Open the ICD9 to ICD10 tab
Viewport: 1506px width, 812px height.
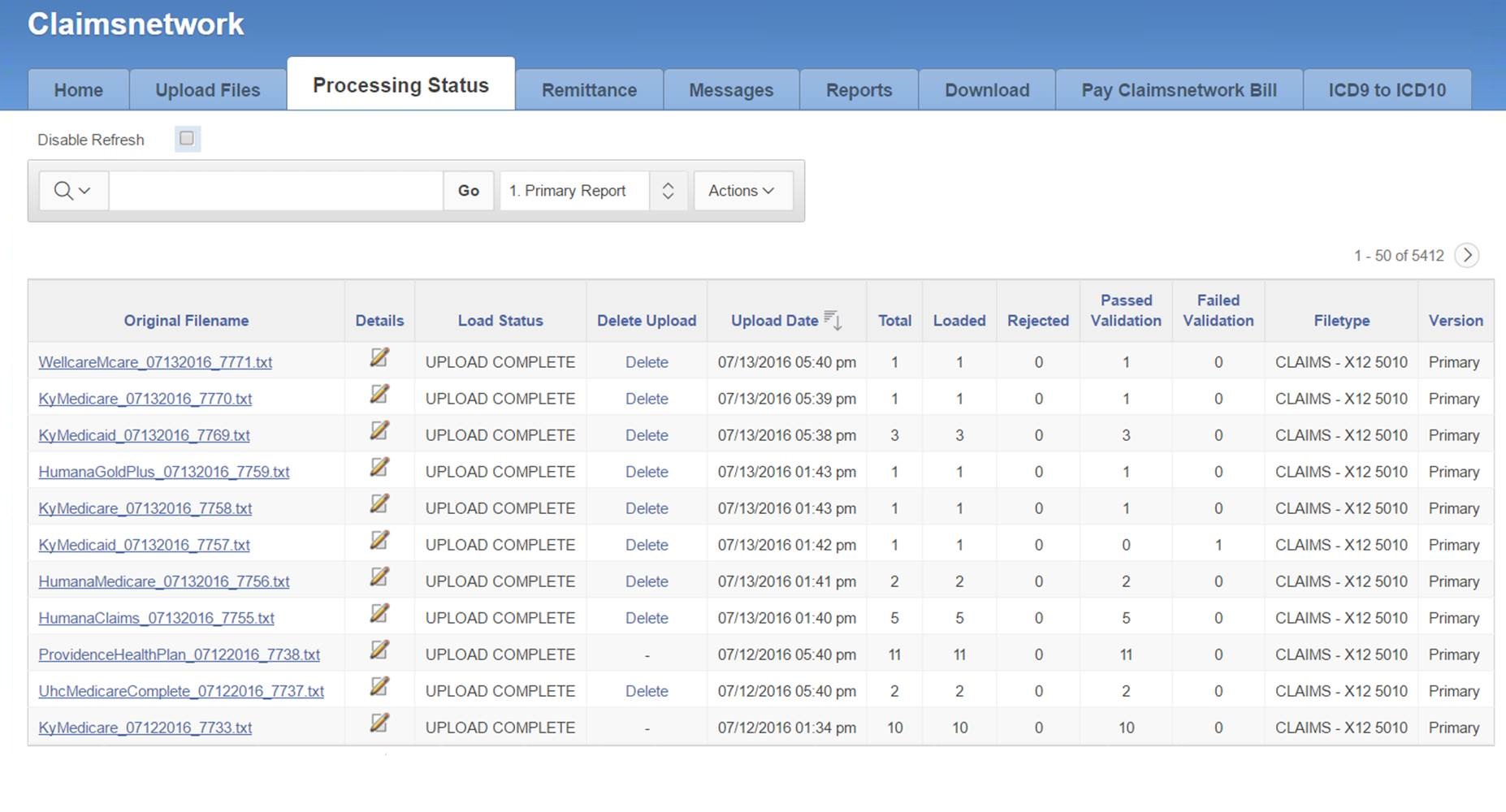click(1387, 90)
